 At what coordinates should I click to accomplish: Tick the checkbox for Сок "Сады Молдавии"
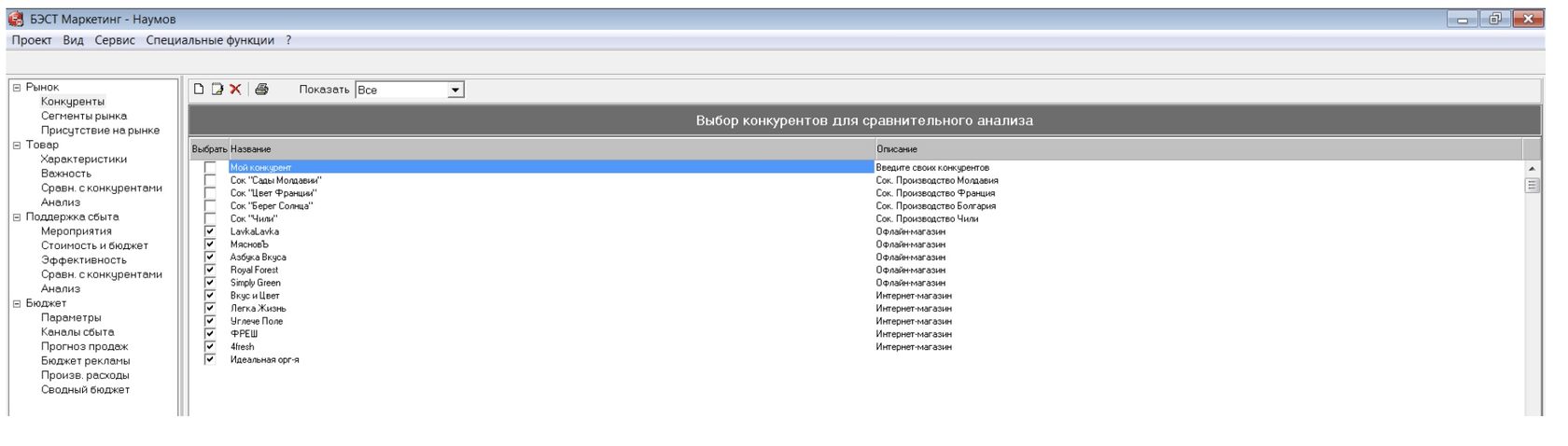coord(210,181)
